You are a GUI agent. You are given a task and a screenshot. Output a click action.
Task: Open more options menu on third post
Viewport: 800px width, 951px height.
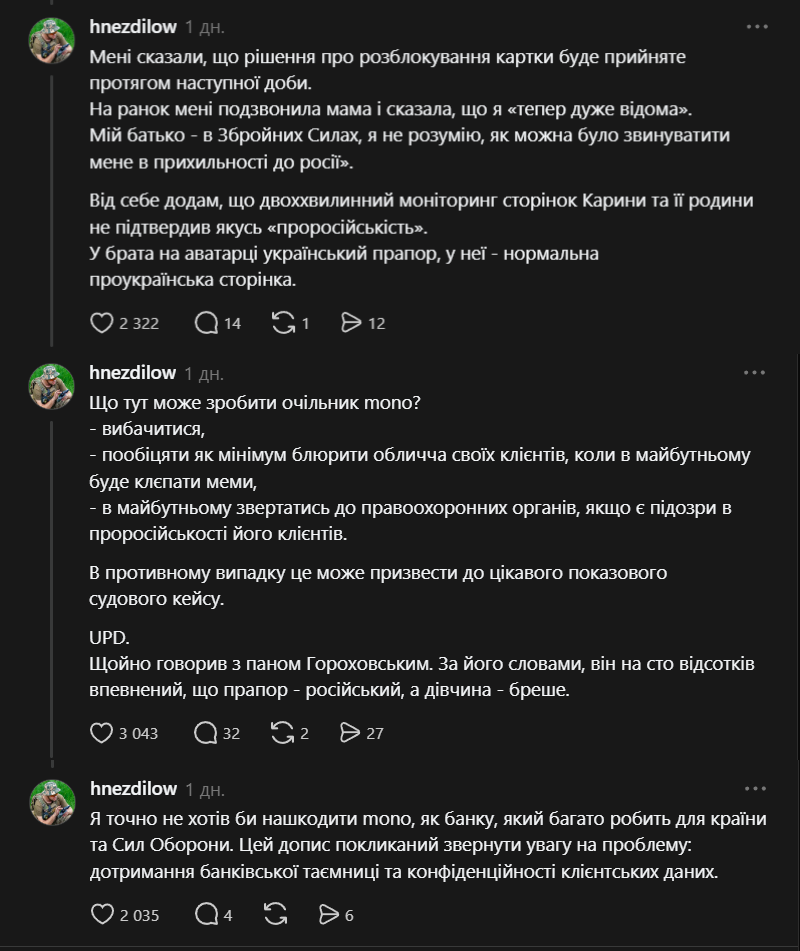(x=754, y=789)
